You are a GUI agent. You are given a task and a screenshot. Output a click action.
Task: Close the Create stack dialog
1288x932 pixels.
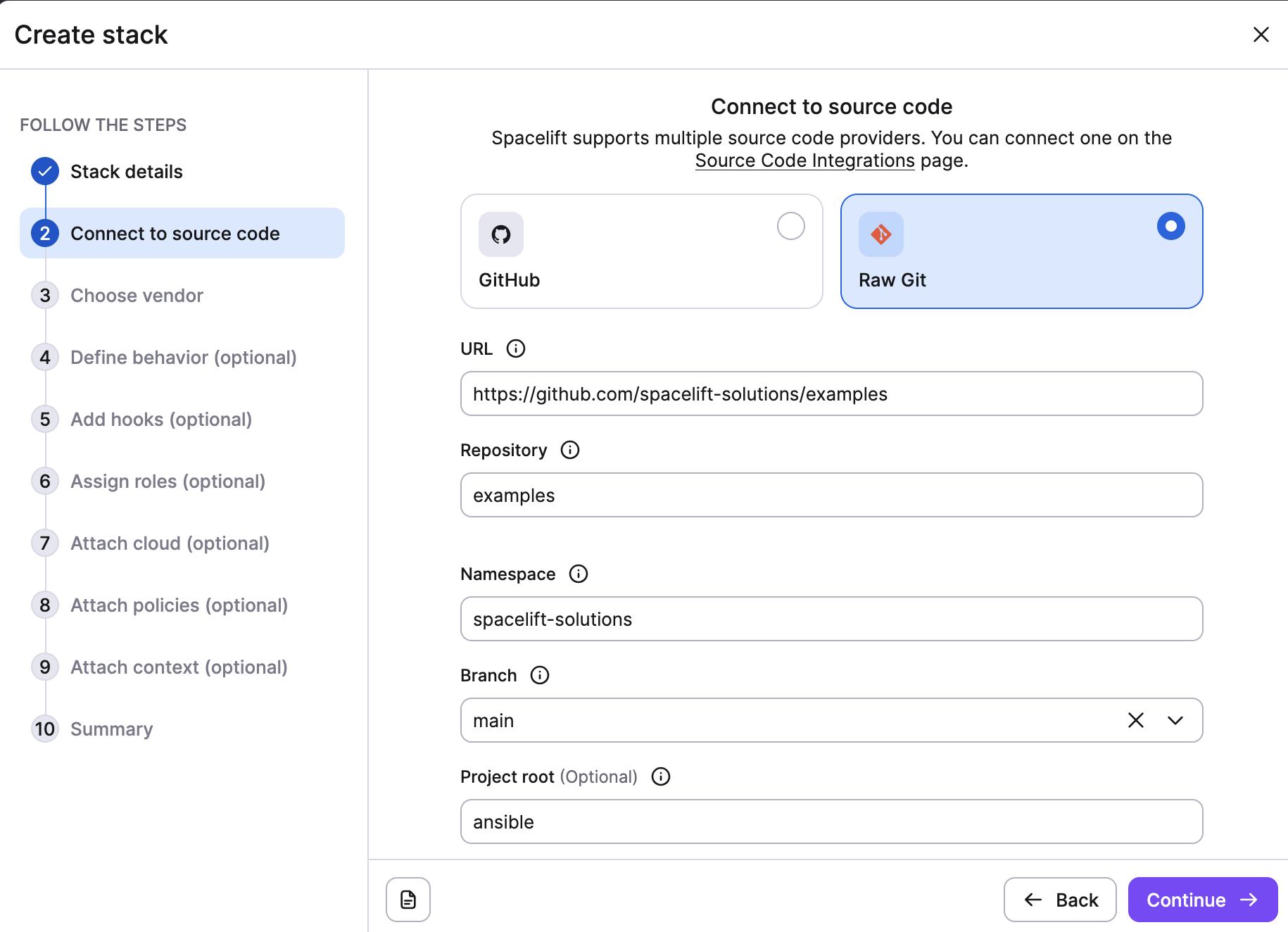(x=1261, y=34)
